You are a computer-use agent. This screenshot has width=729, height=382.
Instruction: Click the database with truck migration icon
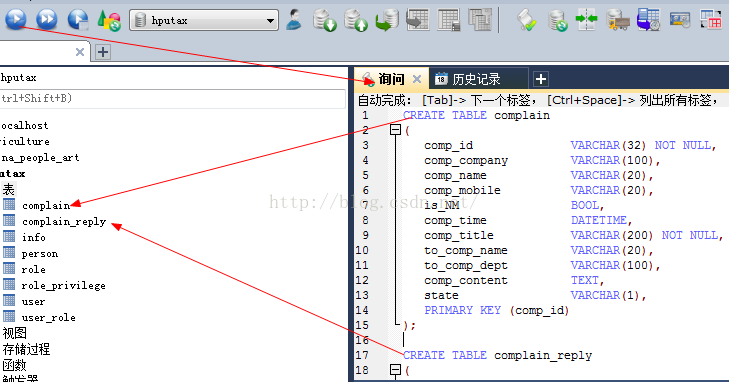tap(618, 20)
